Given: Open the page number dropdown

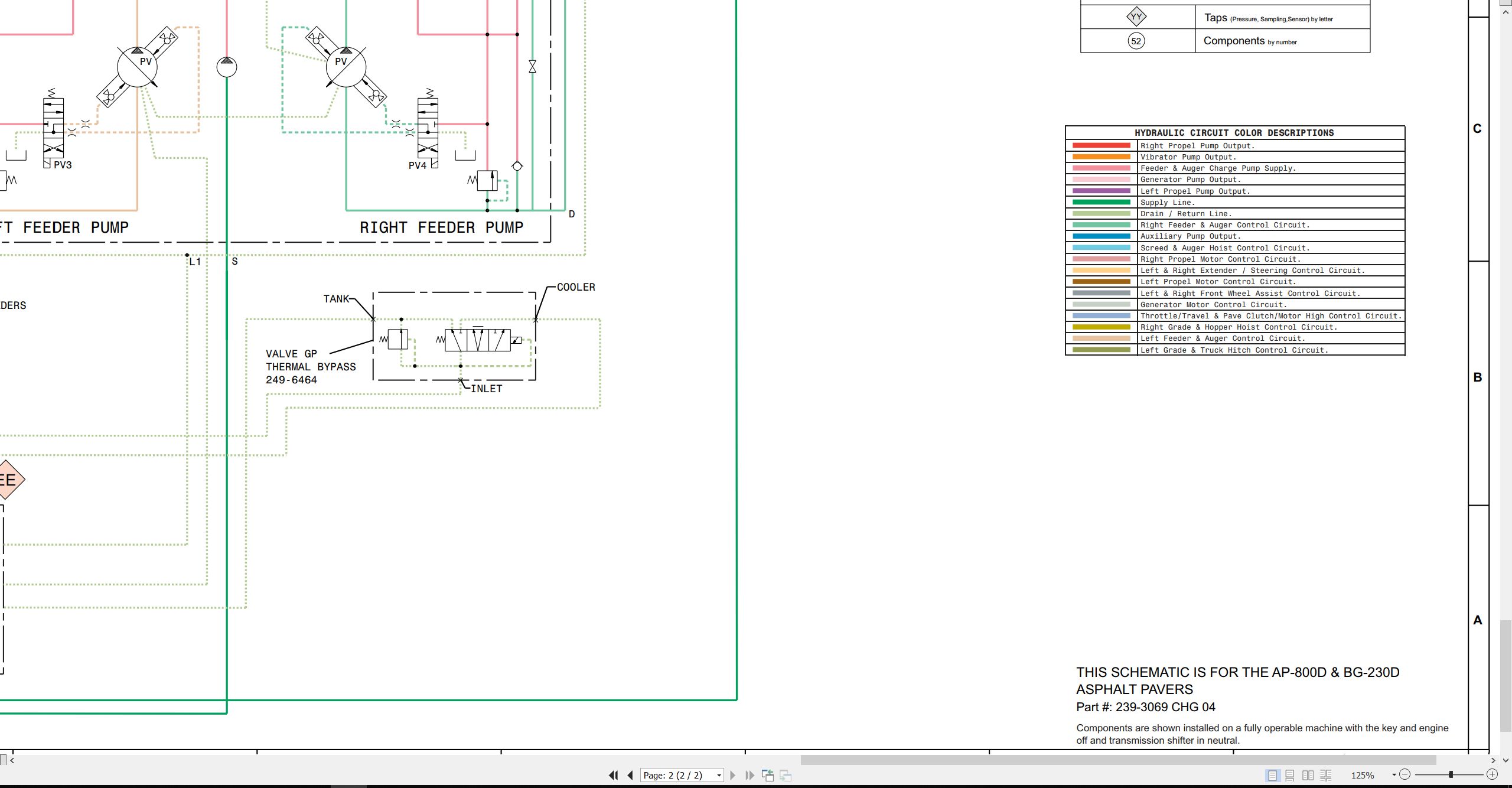Looking at the screenshot, I should 719,776.
